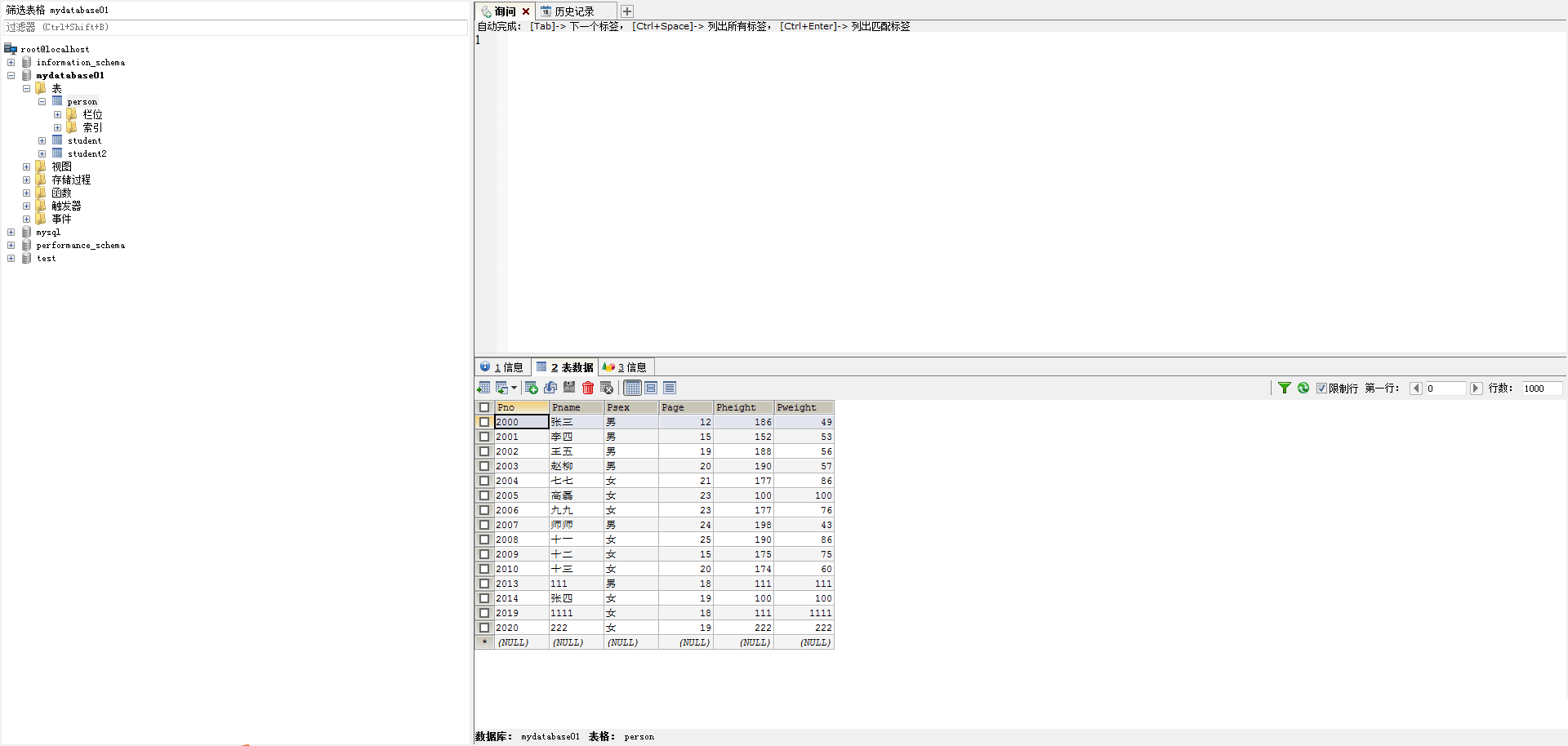Viewport: 1568px width, 746px height.
Task: Focus the 行数 row count input field
Action: pyautogui.click(x=1542, y=389)
